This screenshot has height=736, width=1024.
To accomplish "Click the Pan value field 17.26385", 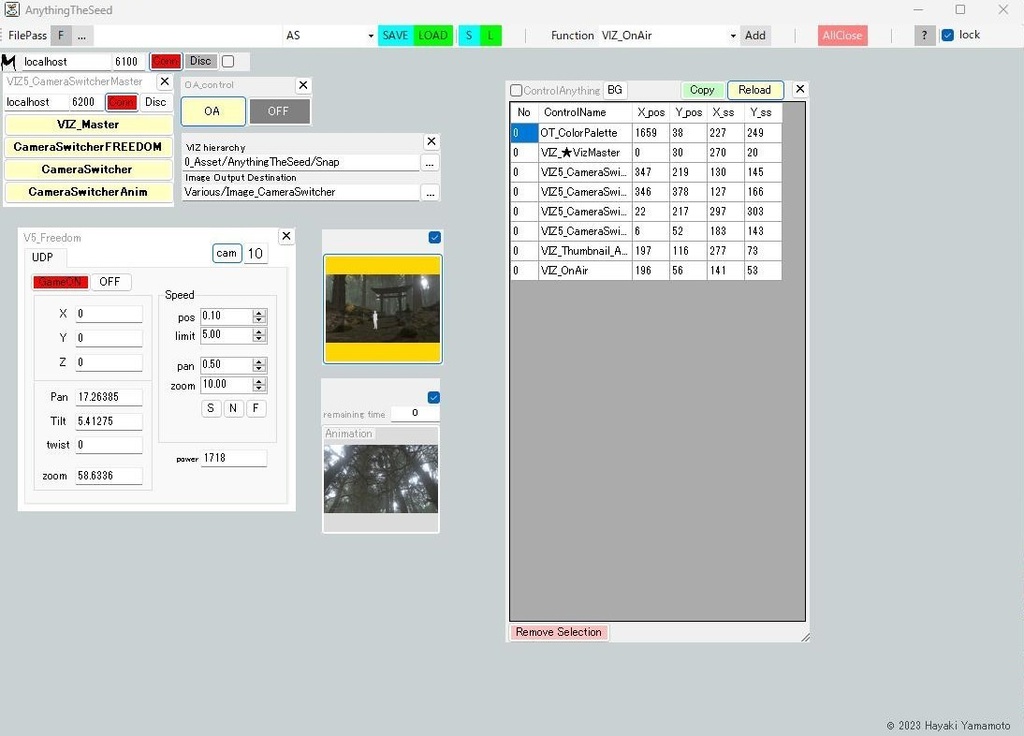I will click(x=108, y=397).
